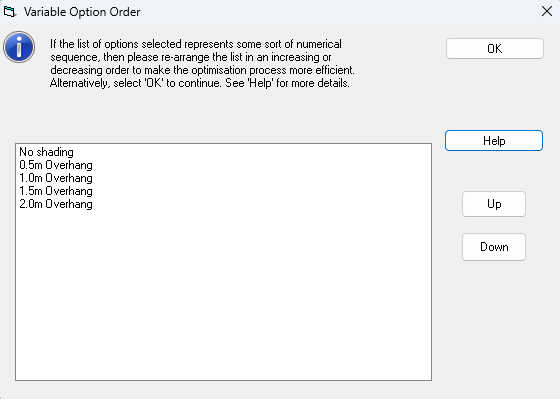560x399 pixels.
Task: Click the 'Variable Option Order' title text
Action: (82, 12)
